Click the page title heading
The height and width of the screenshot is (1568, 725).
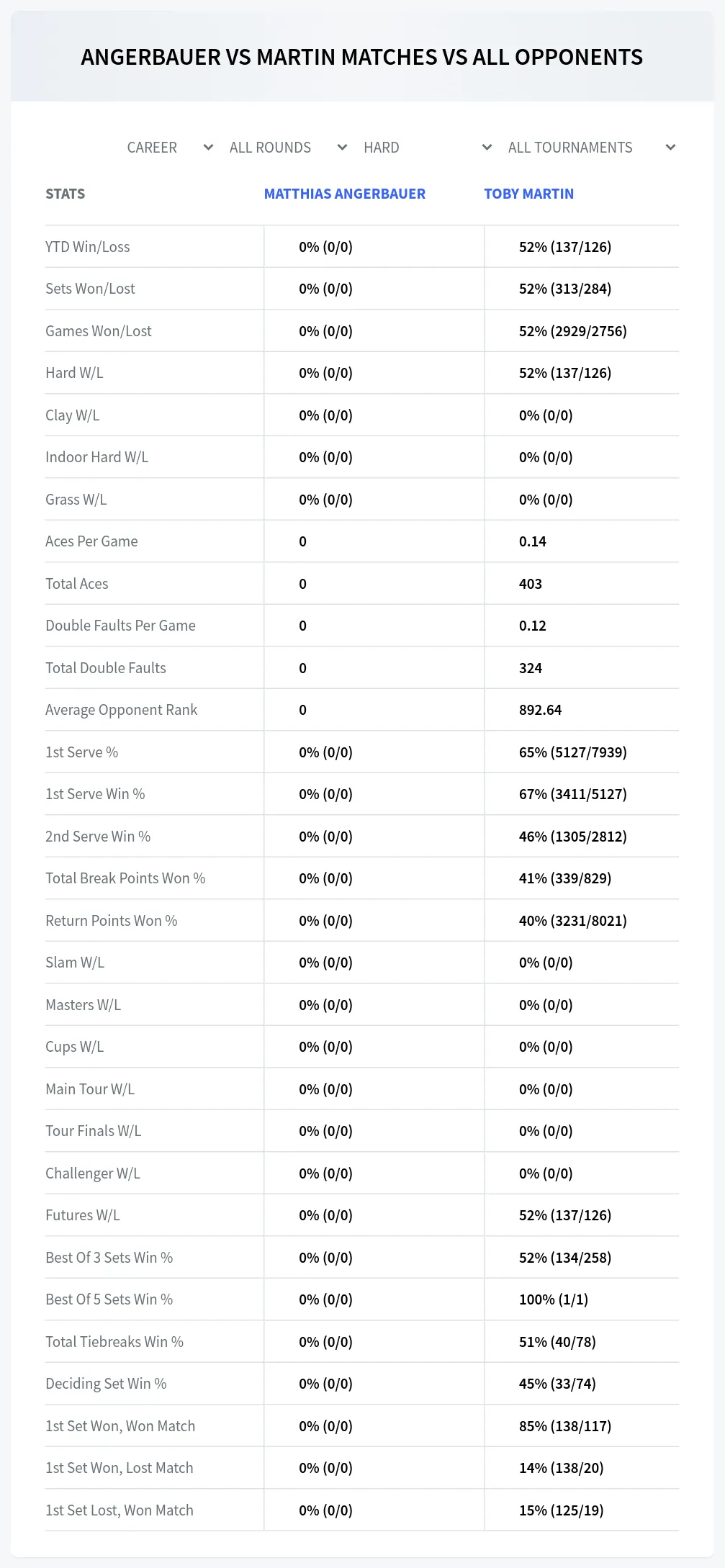point(362,57)
